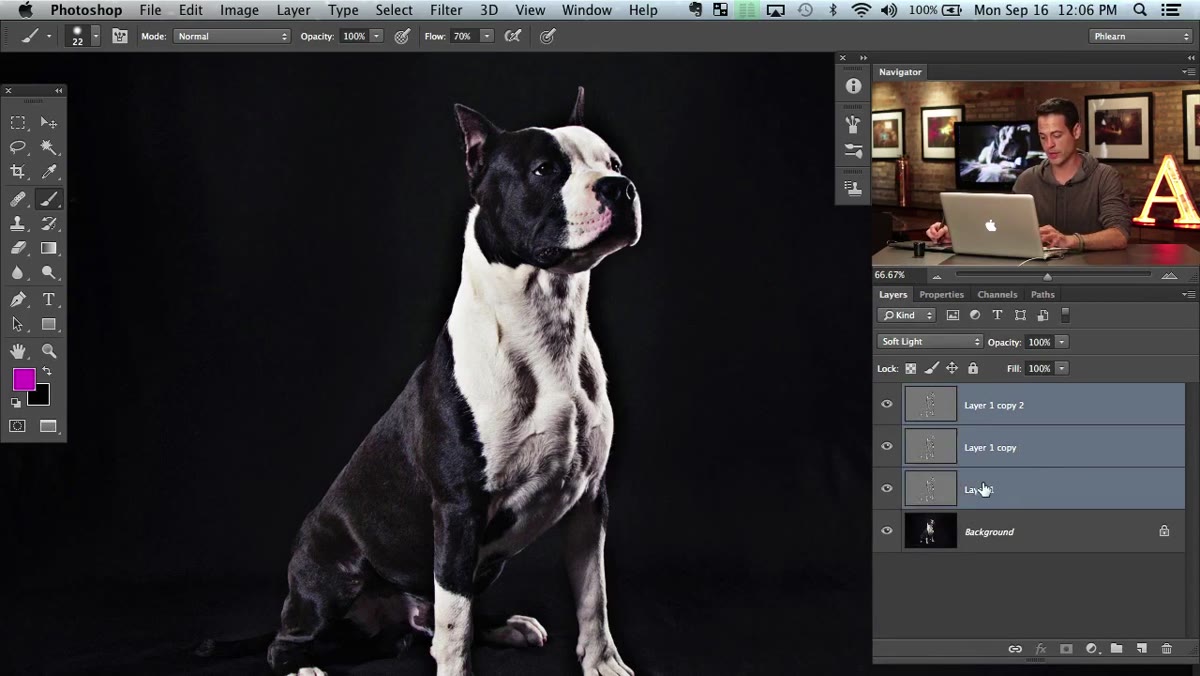Select the Blur tool
The height and width of the screenshot is (676, 1200).
pyautogui.click(x=18, y=273)
